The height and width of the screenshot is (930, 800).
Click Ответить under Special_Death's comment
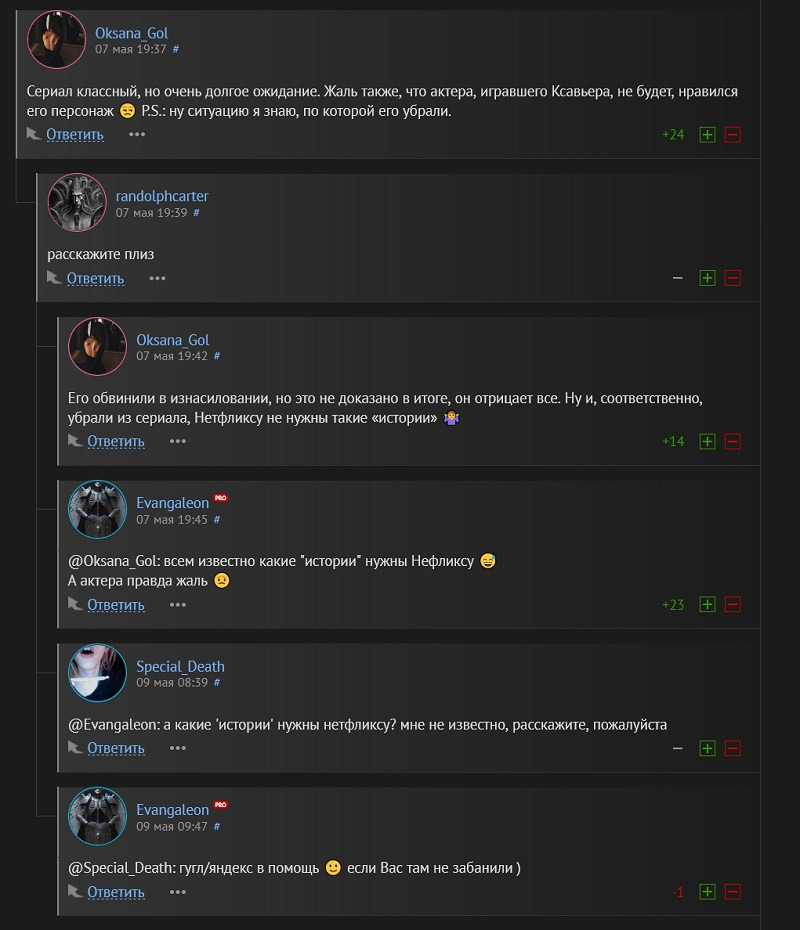116,748
